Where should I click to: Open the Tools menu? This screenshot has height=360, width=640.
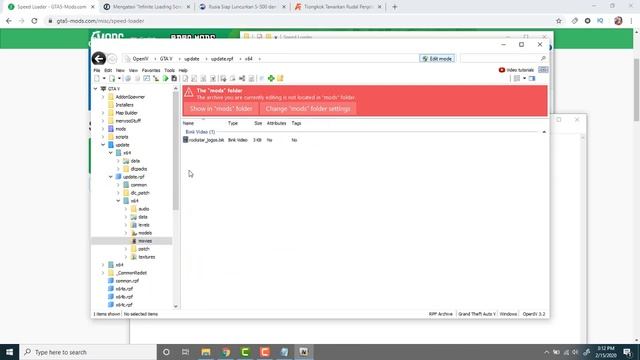point(169,71)
